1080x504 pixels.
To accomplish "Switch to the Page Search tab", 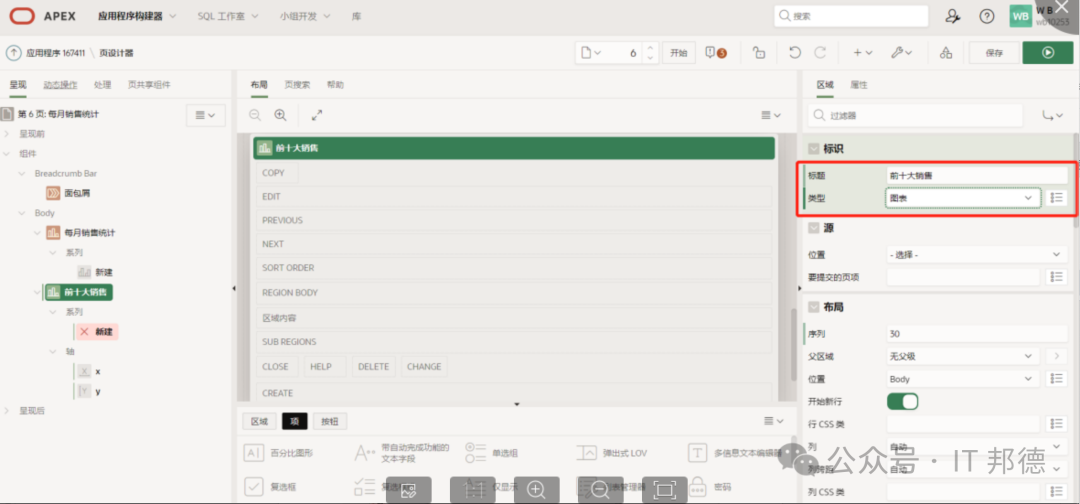I will (298, 85).
